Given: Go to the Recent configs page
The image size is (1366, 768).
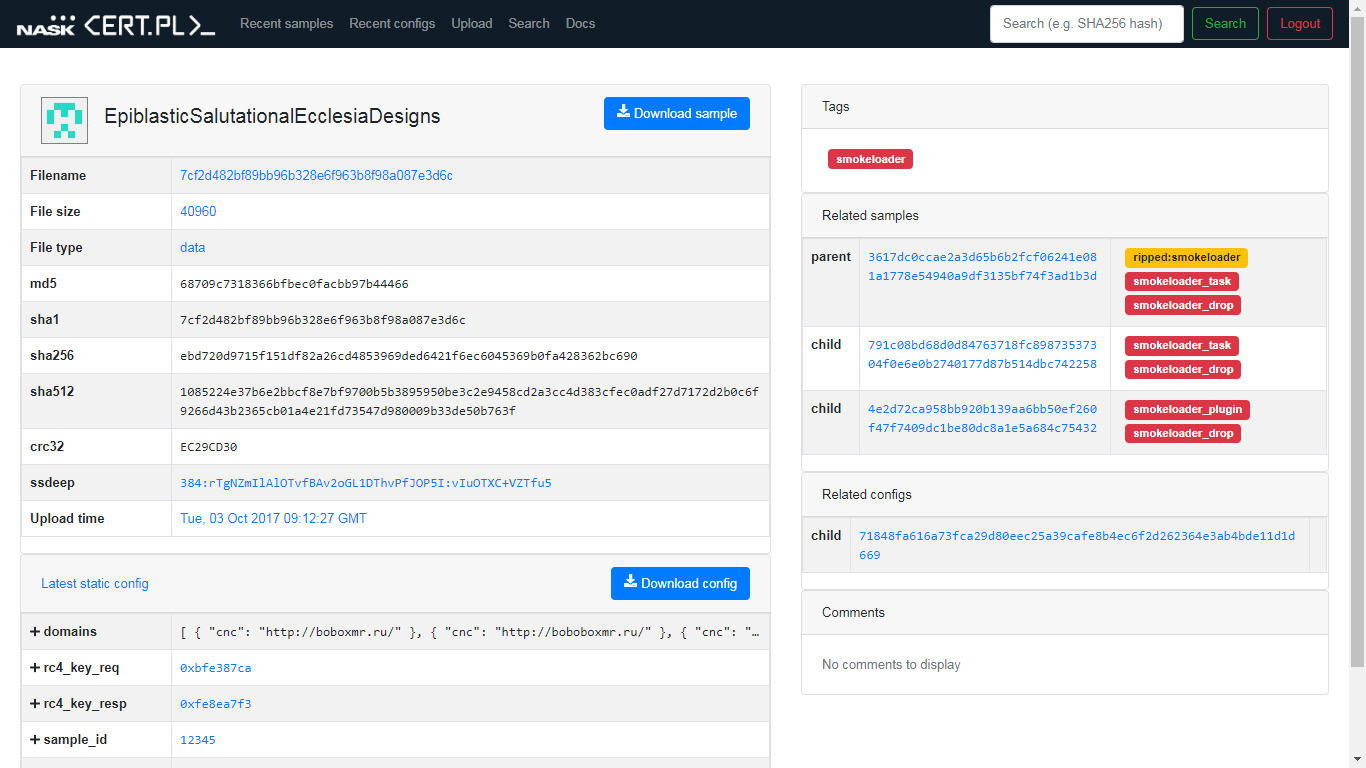Looking at the screenshot, I should click(x=392, y=23).
